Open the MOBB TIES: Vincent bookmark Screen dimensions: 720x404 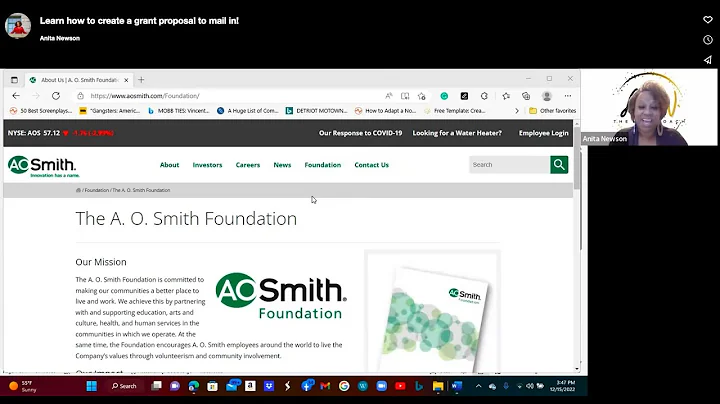click(178, 111)
